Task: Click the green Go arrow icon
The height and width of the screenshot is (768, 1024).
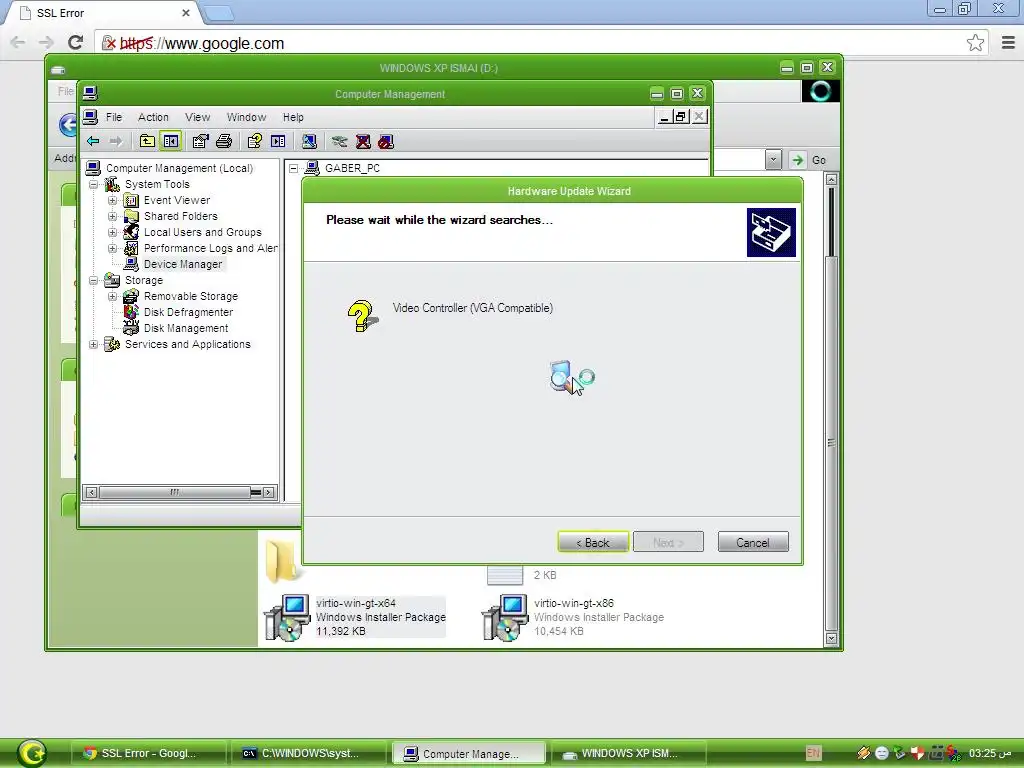Action: click(797, 160)
